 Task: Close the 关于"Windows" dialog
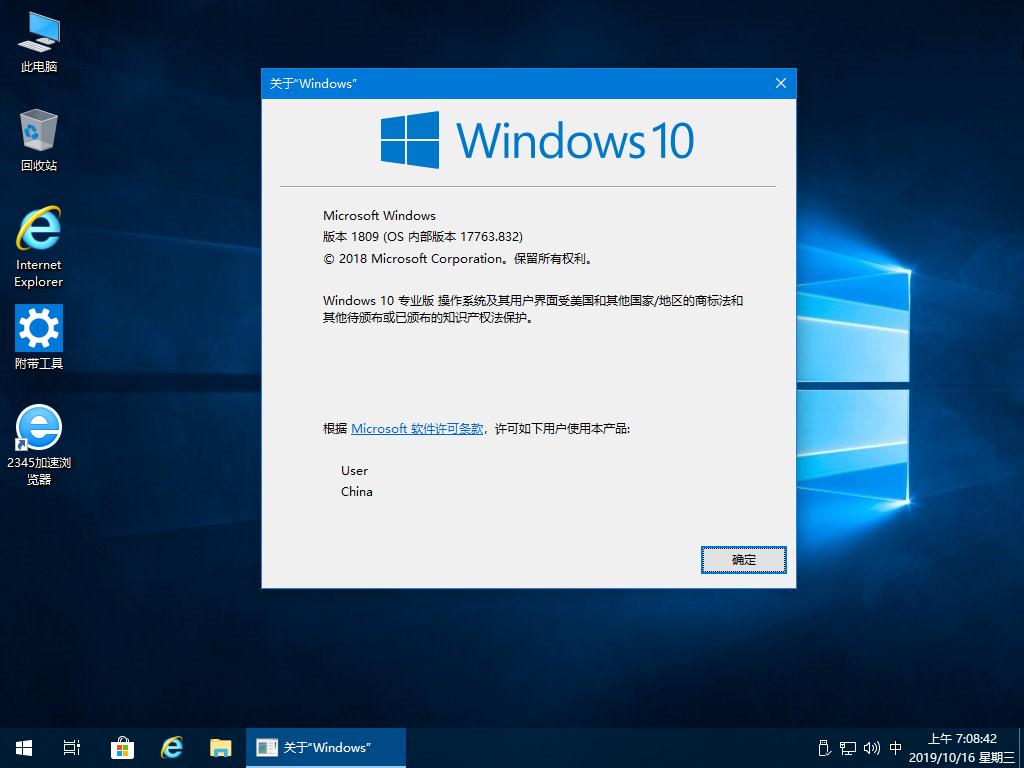pos(780,84)
